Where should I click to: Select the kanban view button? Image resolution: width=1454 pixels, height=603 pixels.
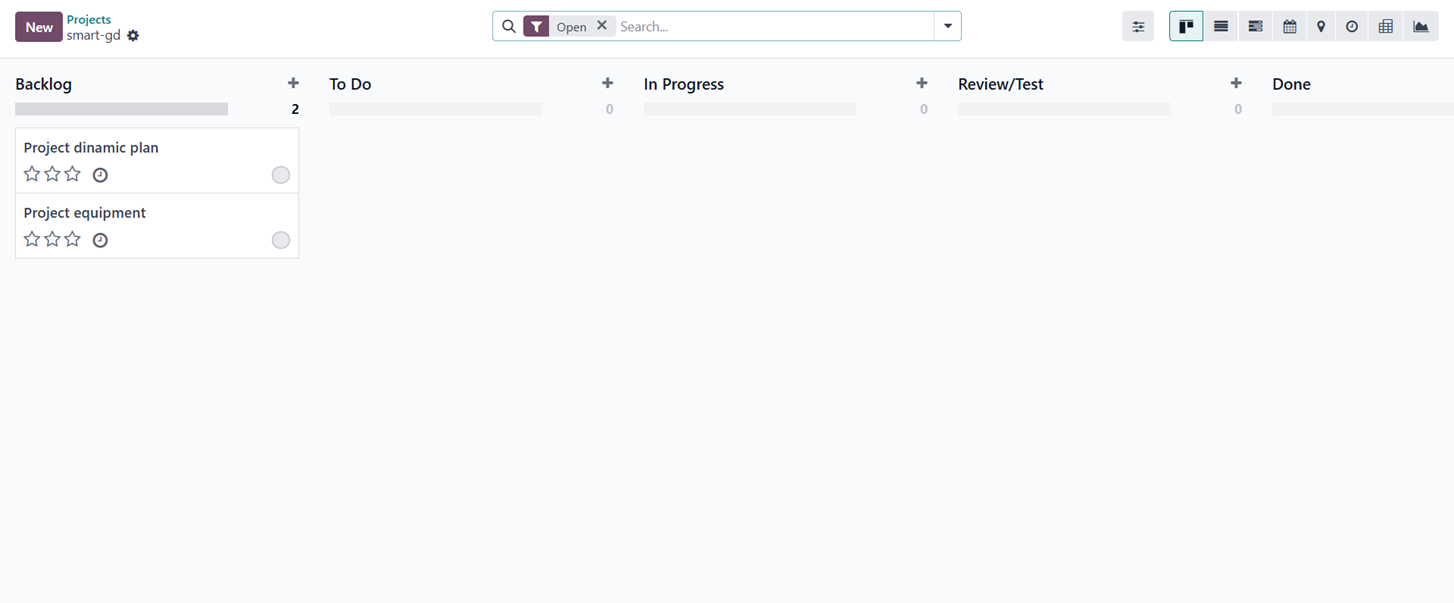click(x=1186, y=27)
